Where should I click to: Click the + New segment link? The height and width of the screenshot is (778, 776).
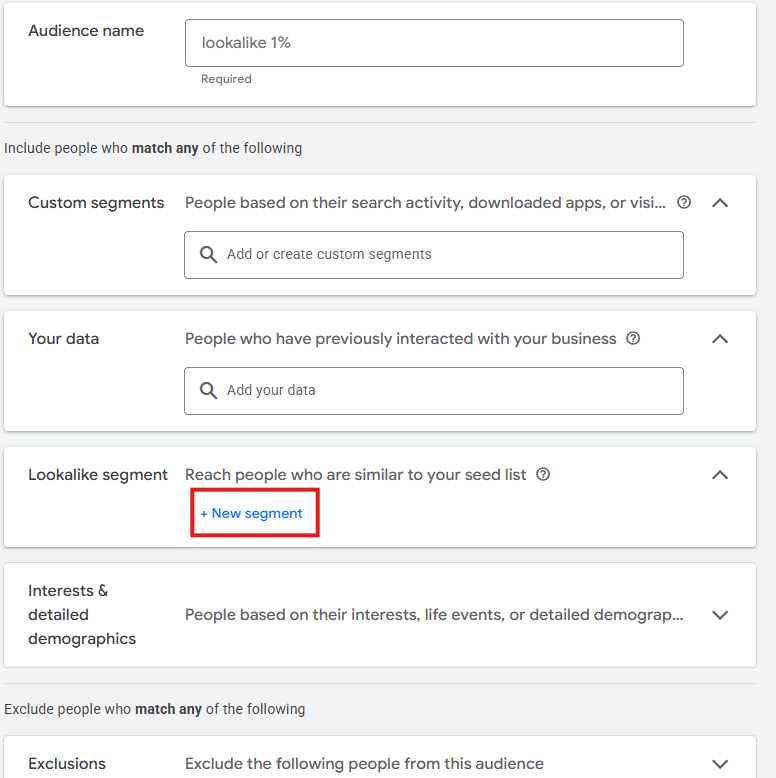[252, 513]
